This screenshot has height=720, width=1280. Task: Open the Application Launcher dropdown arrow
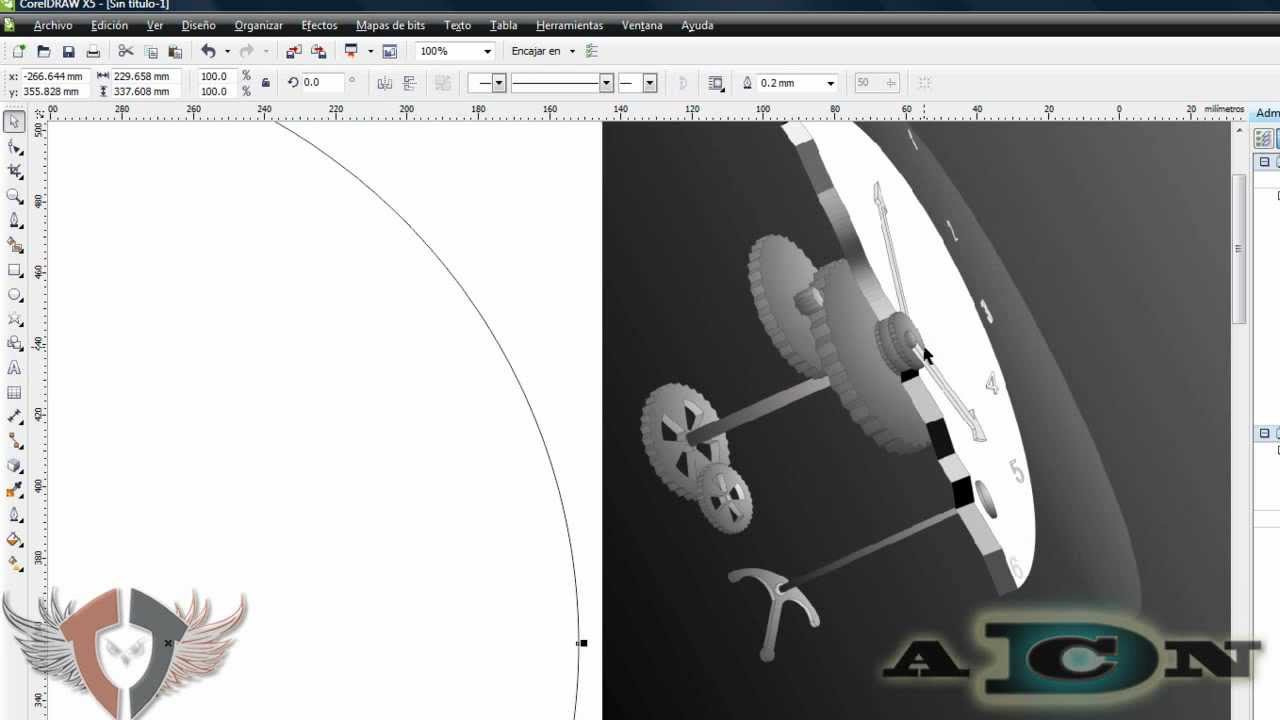click(370, 51)
